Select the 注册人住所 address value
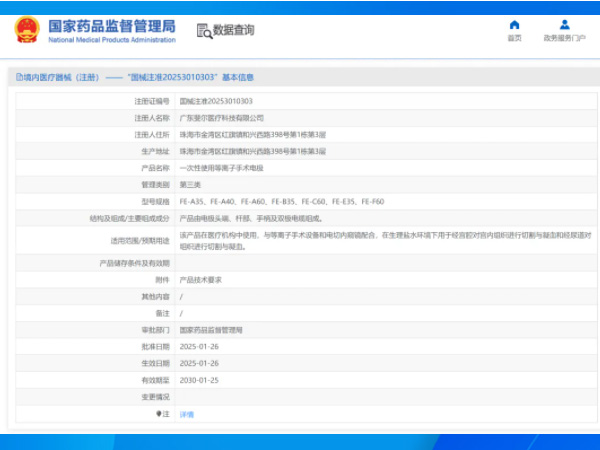 tap(253, 135)
